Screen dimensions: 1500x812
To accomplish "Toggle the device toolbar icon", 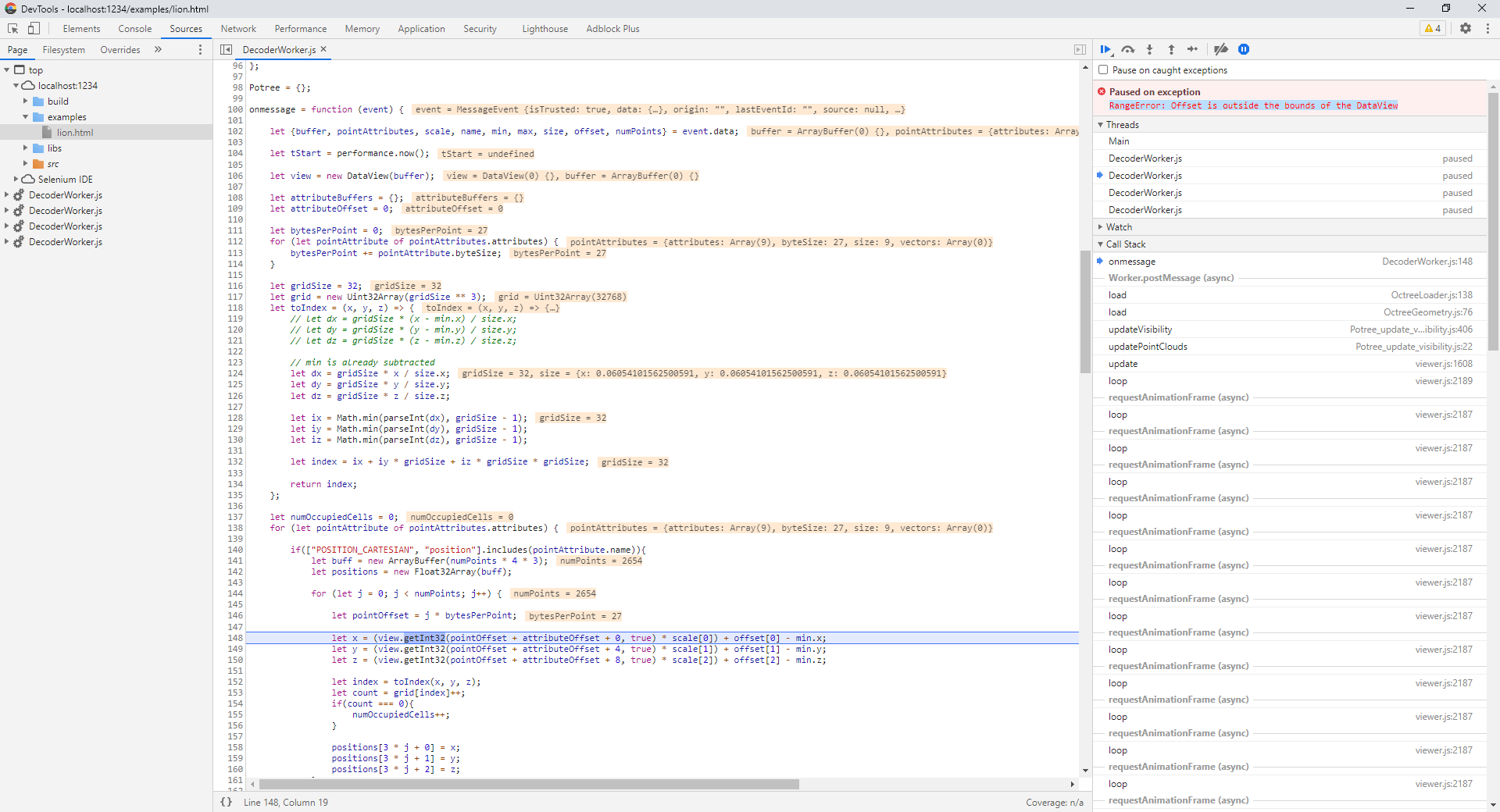I will [x=34, y=28].
